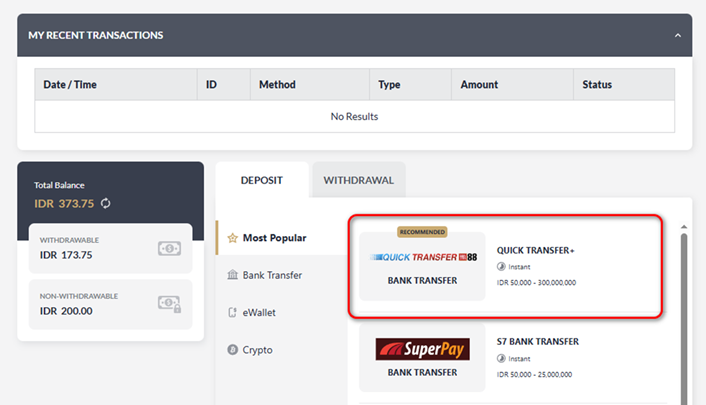Click the Recommended badge on Quick Transfer
This screenshot has height=405, width=706.
click(422, 232)
